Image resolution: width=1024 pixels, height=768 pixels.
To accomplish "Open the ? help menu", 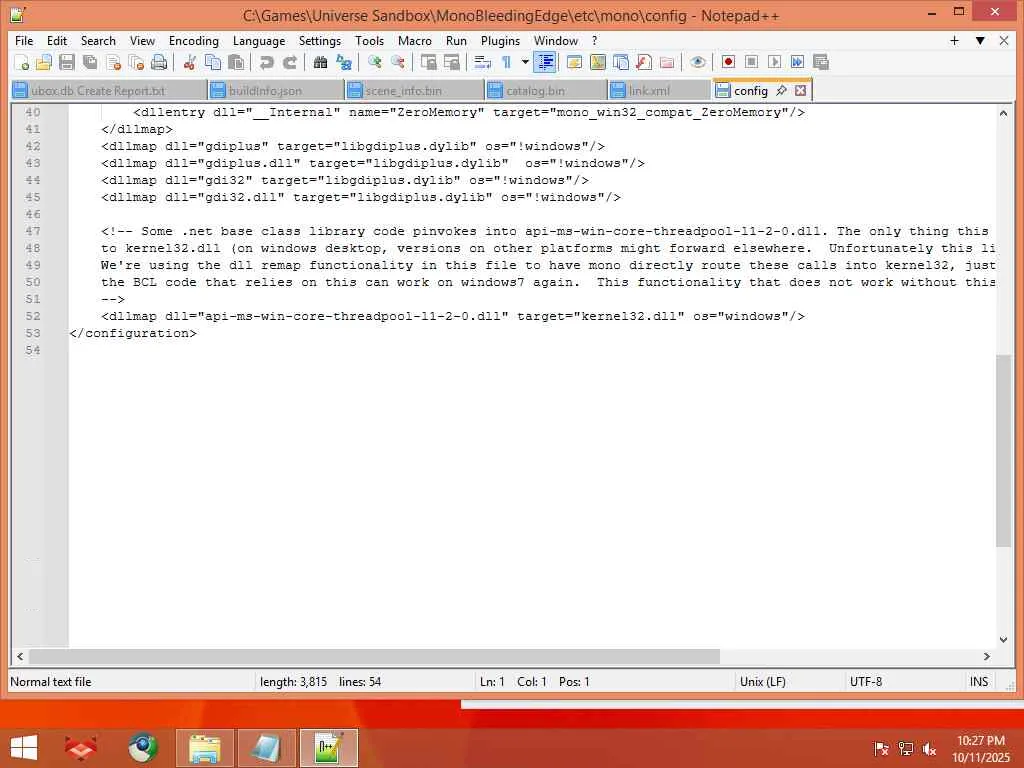I will coord(594,40).
